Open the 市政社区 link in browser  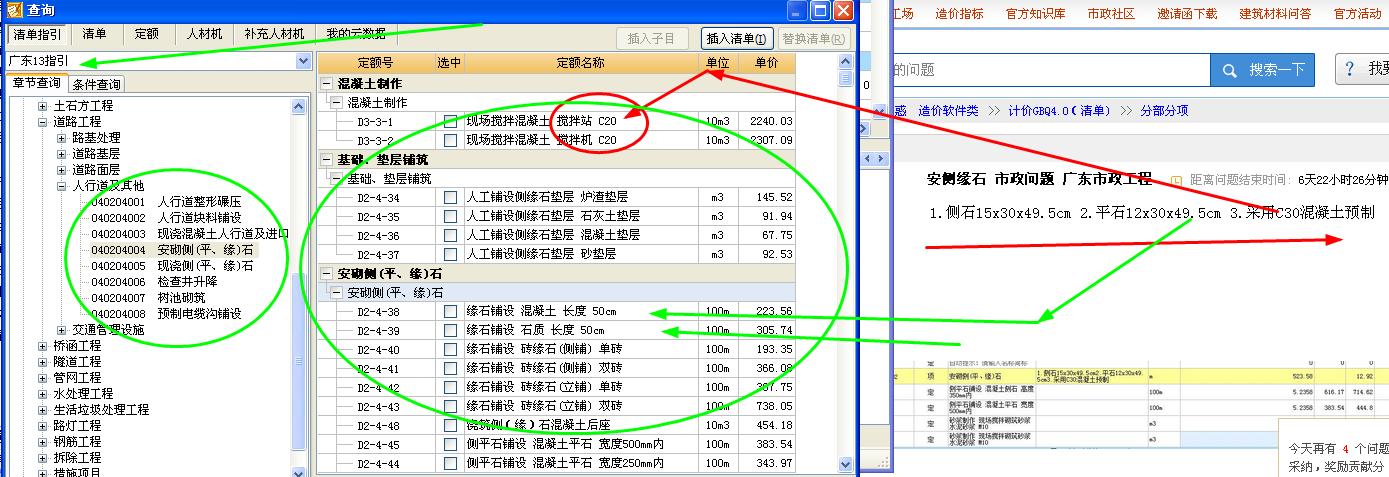(1111, 14)
